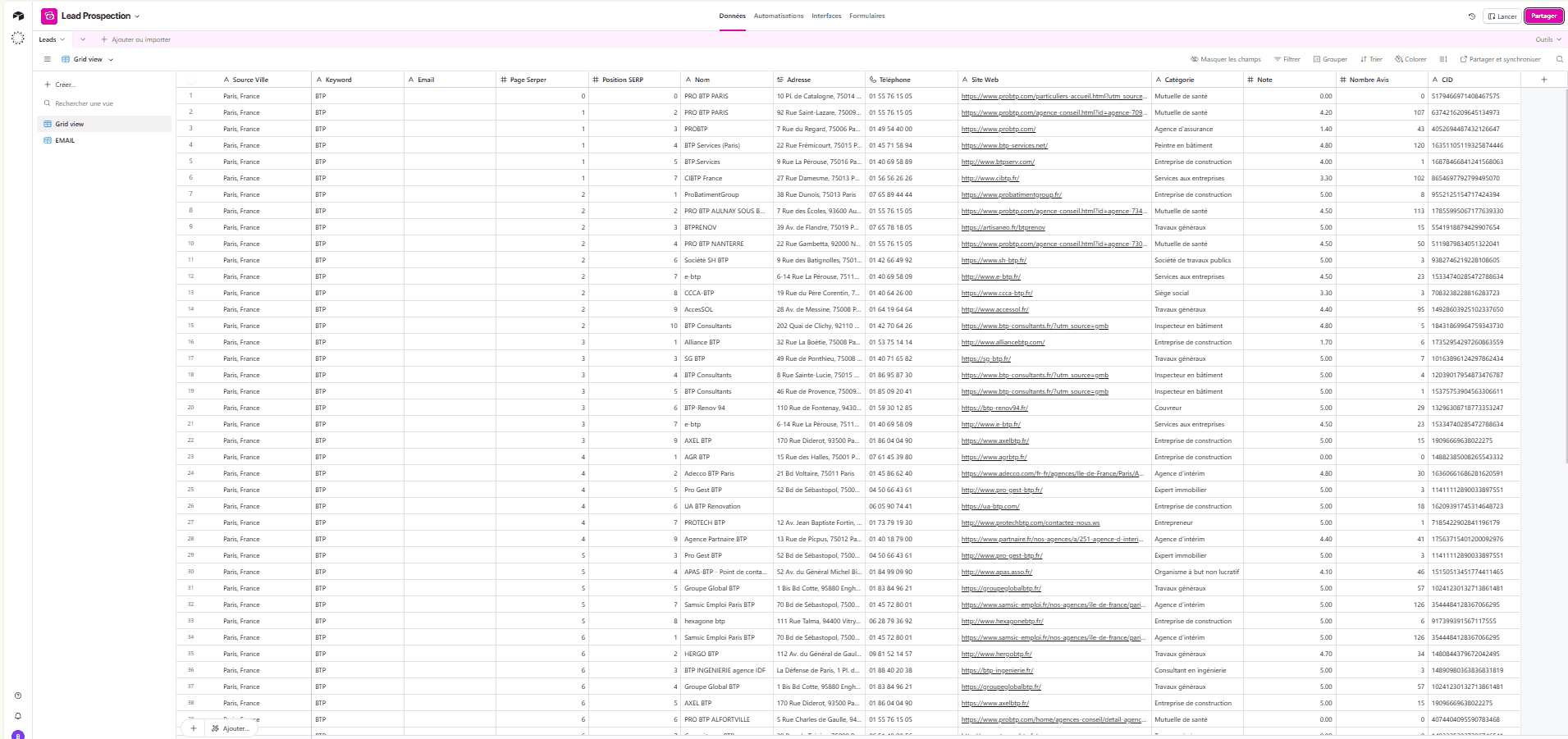Select the Alliance BTP name cell
1568x739 pixels.
pos(727,342)
